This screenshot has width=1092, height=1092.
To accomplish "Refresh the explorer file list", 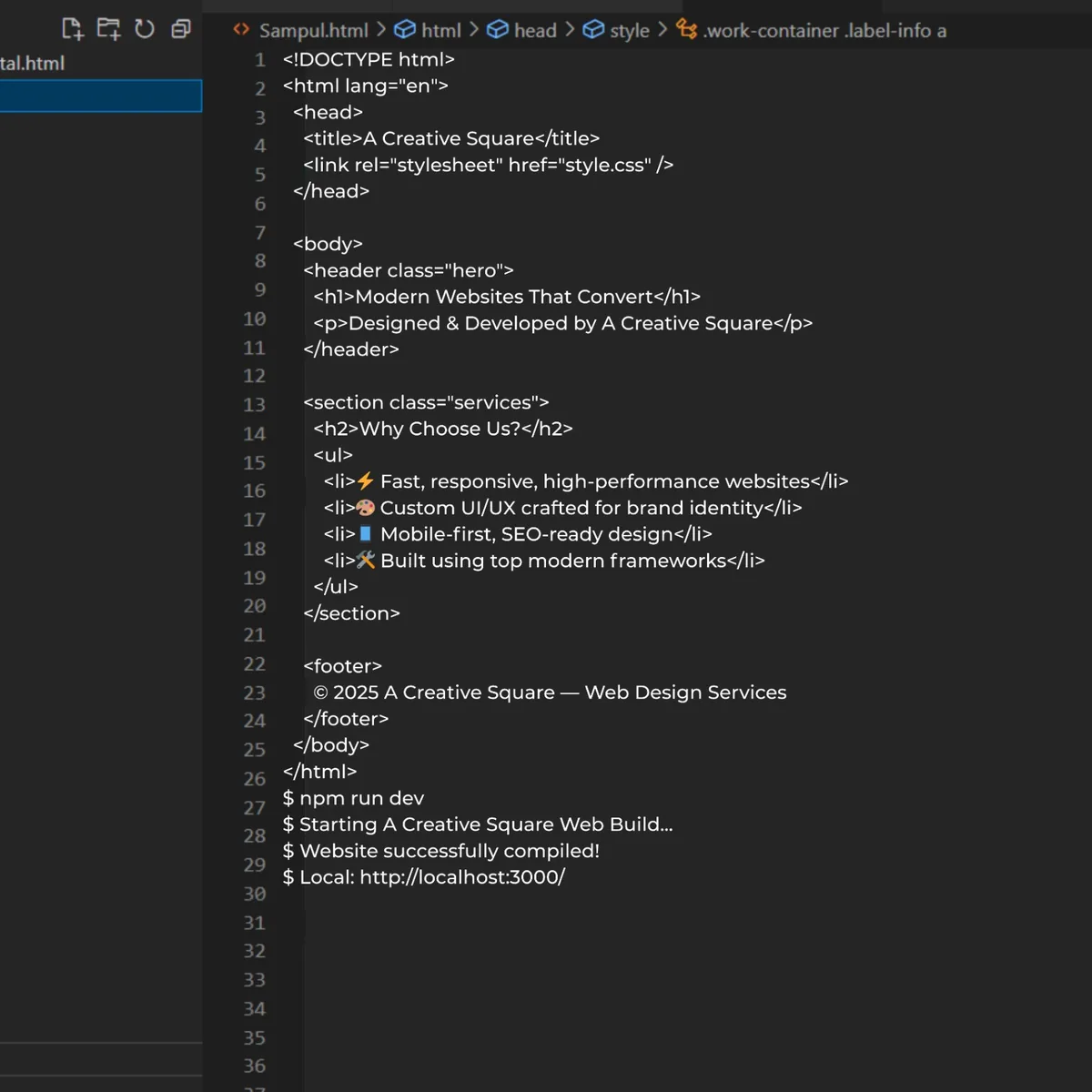I will (145, 29).
